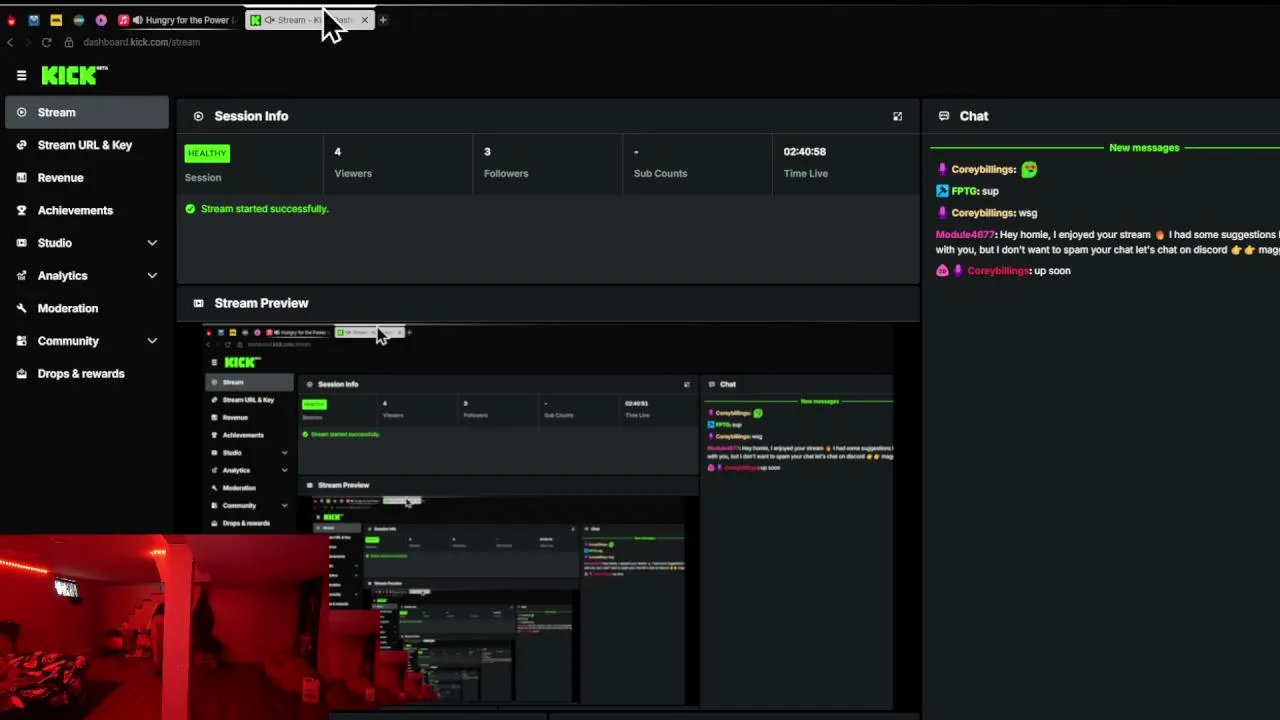Click the Stream Preview heading
Viewport: 1280px width, 720px height.
(x=261, y=303)
